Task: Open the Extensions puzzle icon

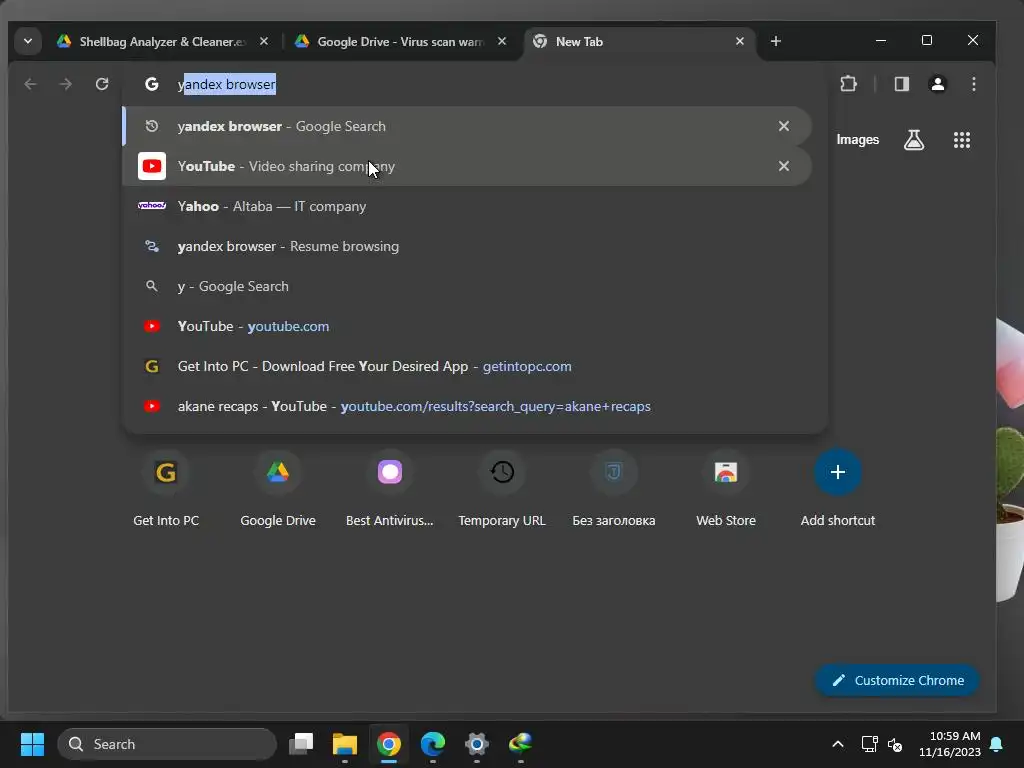Action: coord(848,84)
